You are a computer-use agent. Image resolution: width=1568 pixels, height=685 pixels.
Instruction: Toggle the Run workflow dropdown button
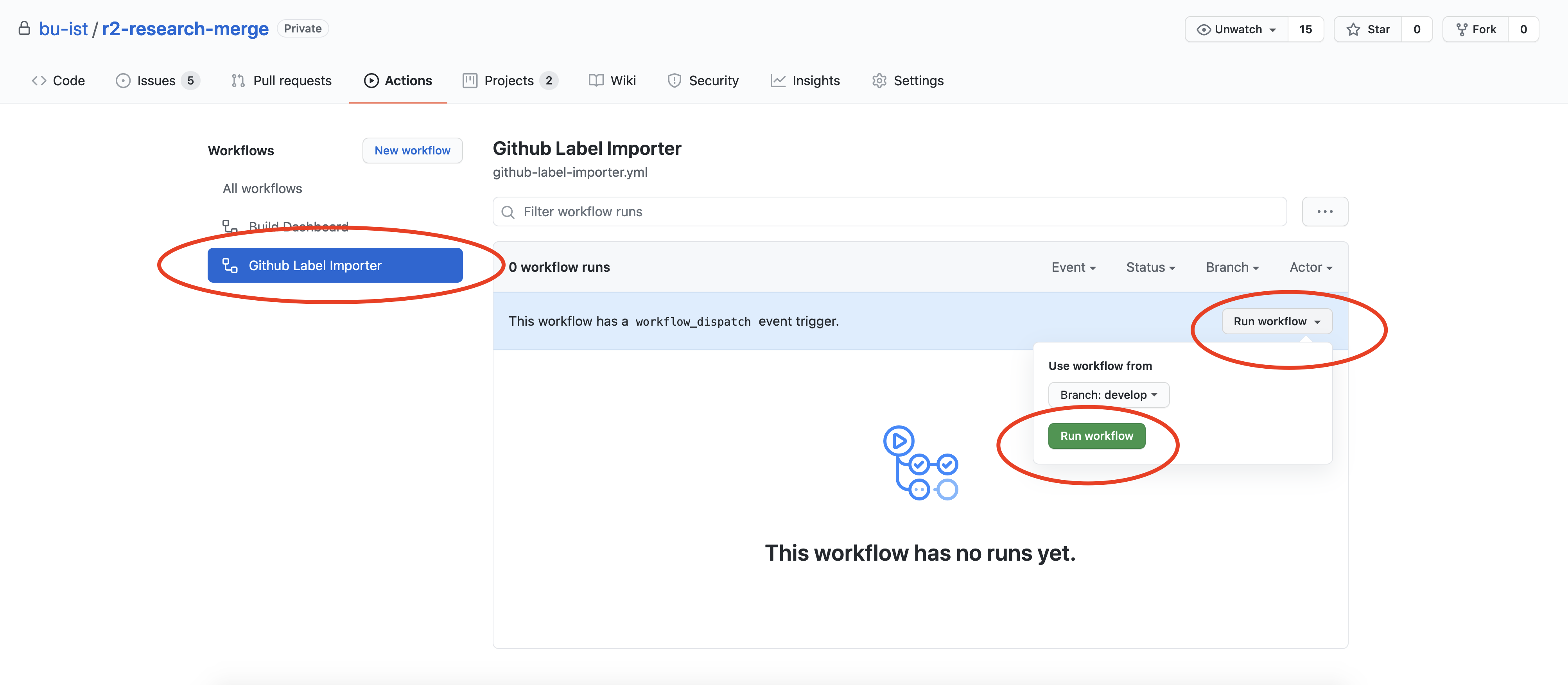pos(1276,321)
